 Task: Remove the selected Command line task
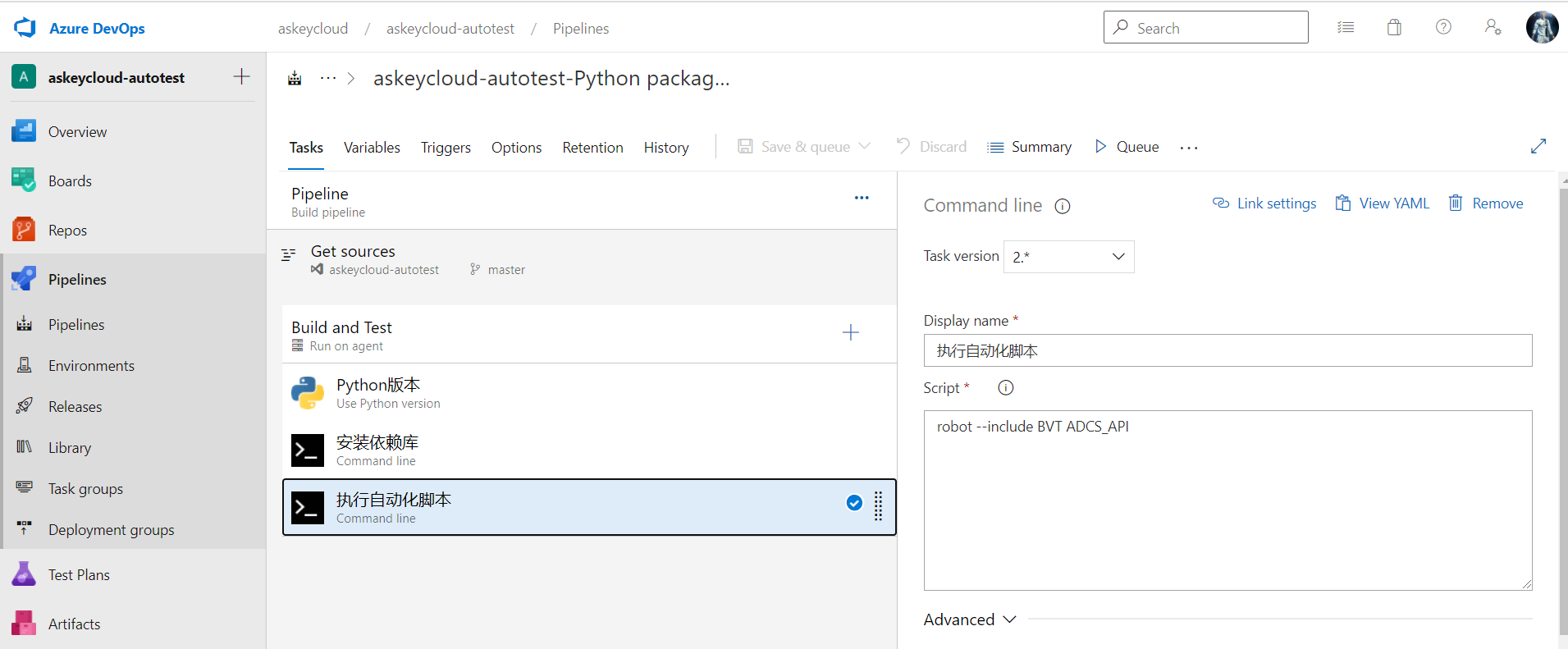[x=1486, y=203]
